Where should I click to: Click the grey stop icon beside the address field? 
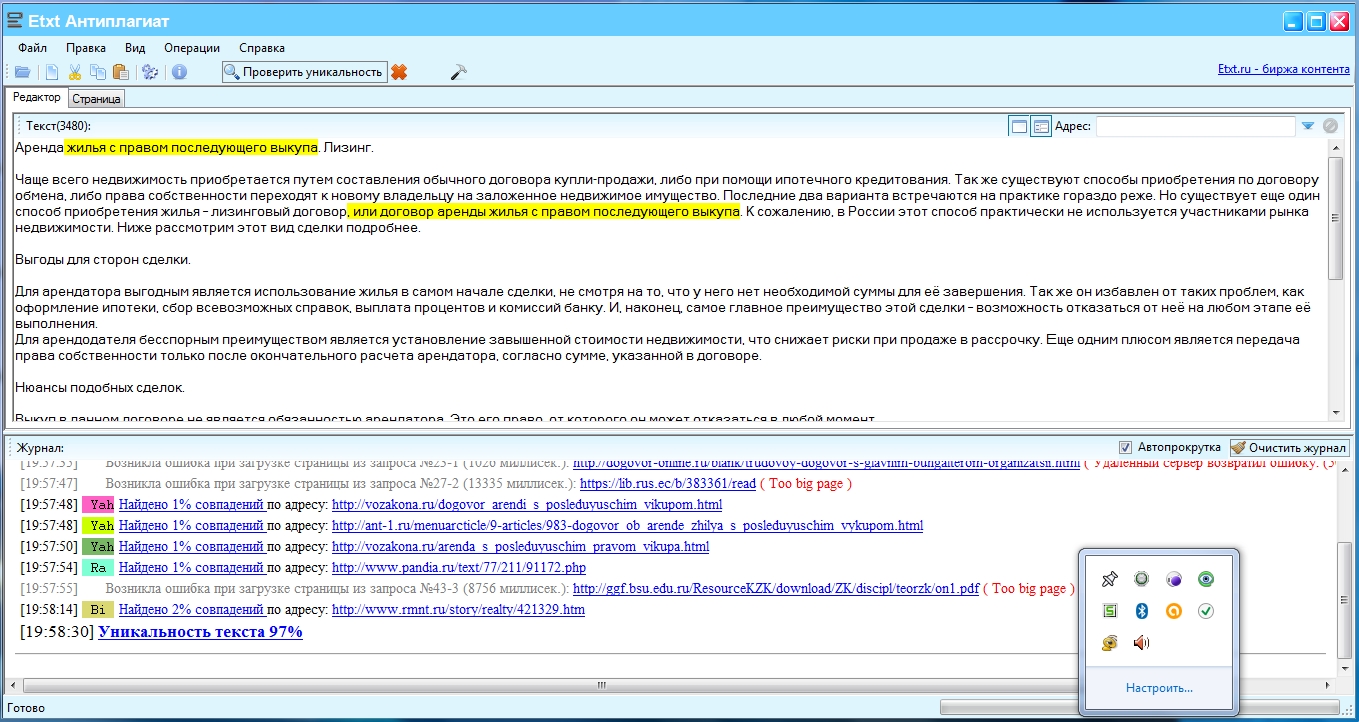[1330, 126]
